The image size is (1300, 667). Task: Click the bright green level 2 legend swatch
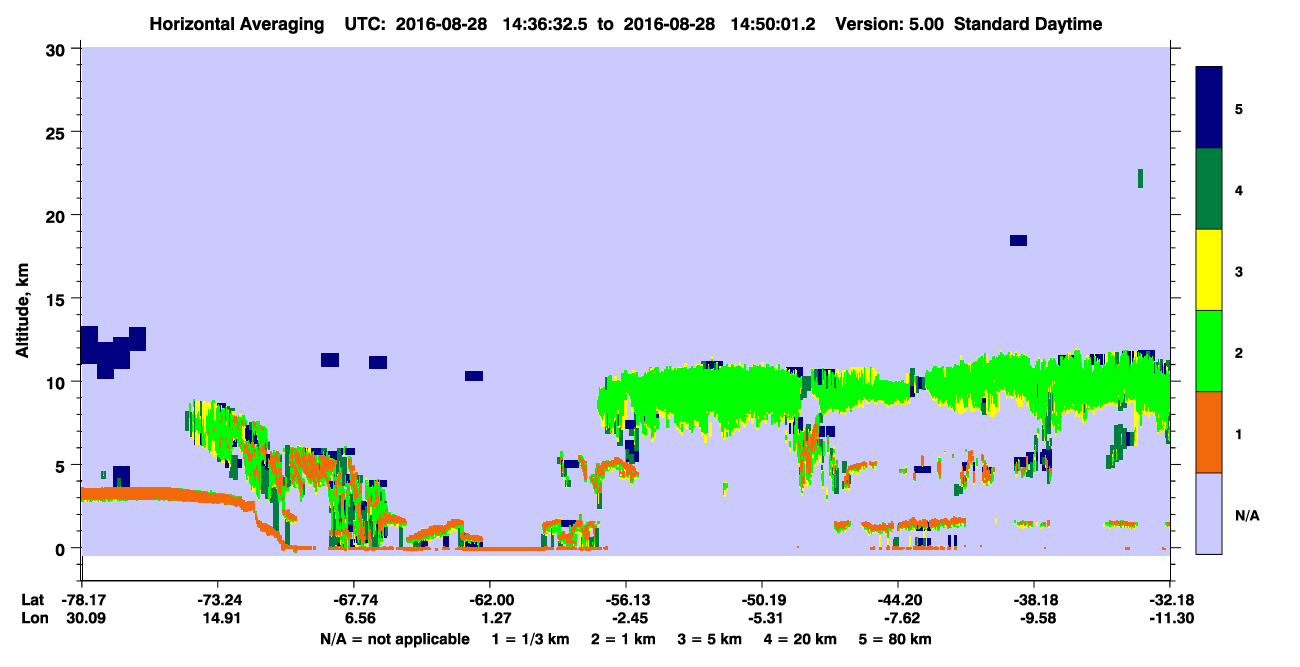pos(1210,351)
